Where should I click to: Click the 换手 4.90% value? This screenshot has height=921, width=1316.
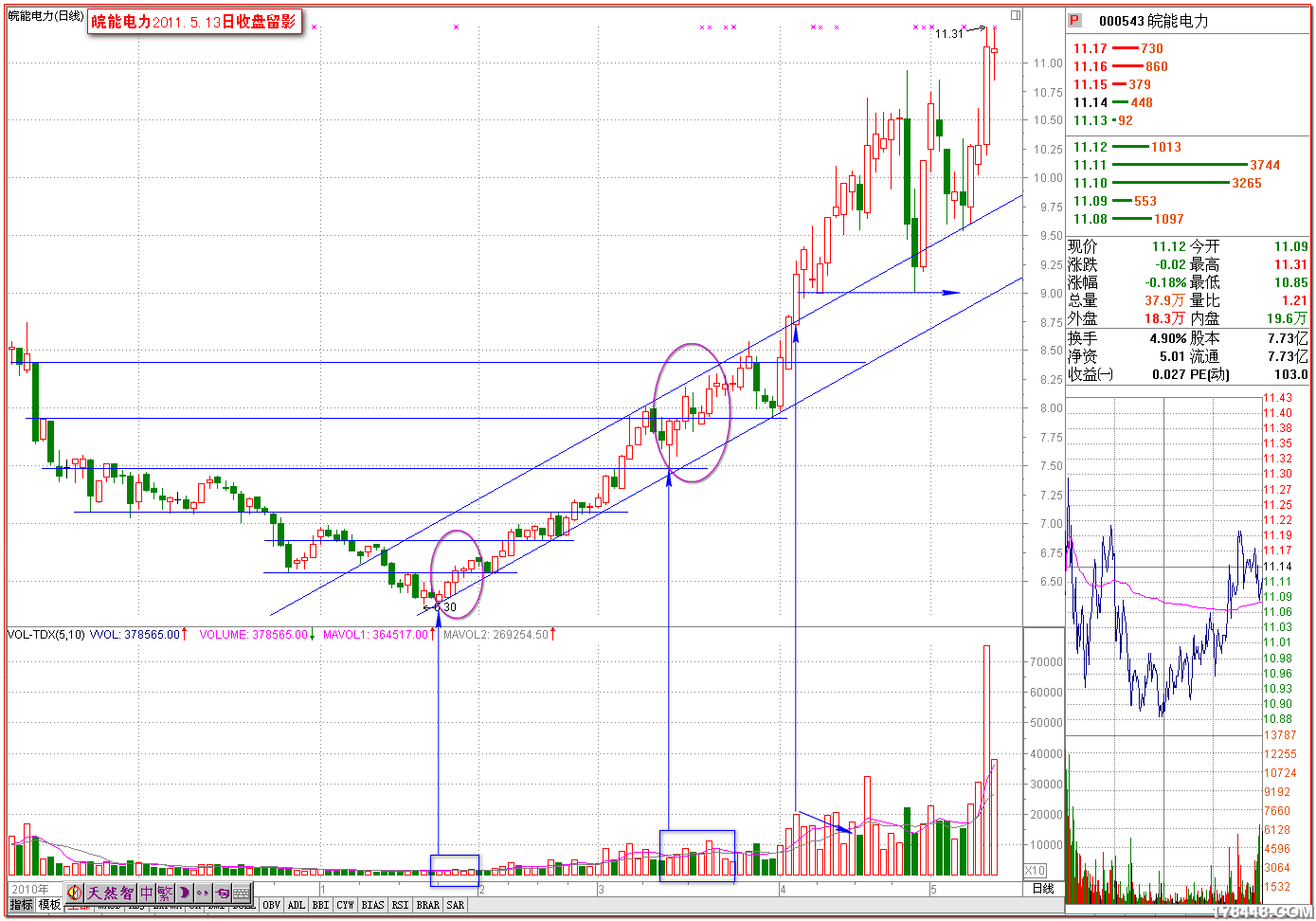tap(1167, 338)
